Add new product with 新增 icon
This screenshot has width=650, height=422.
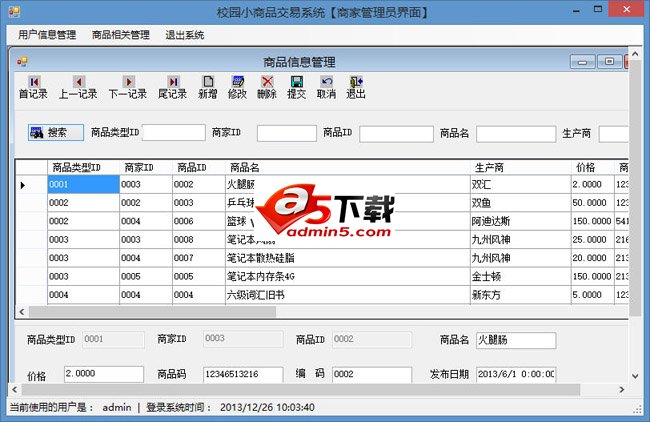pyautogui.click(x=208, y=87)
